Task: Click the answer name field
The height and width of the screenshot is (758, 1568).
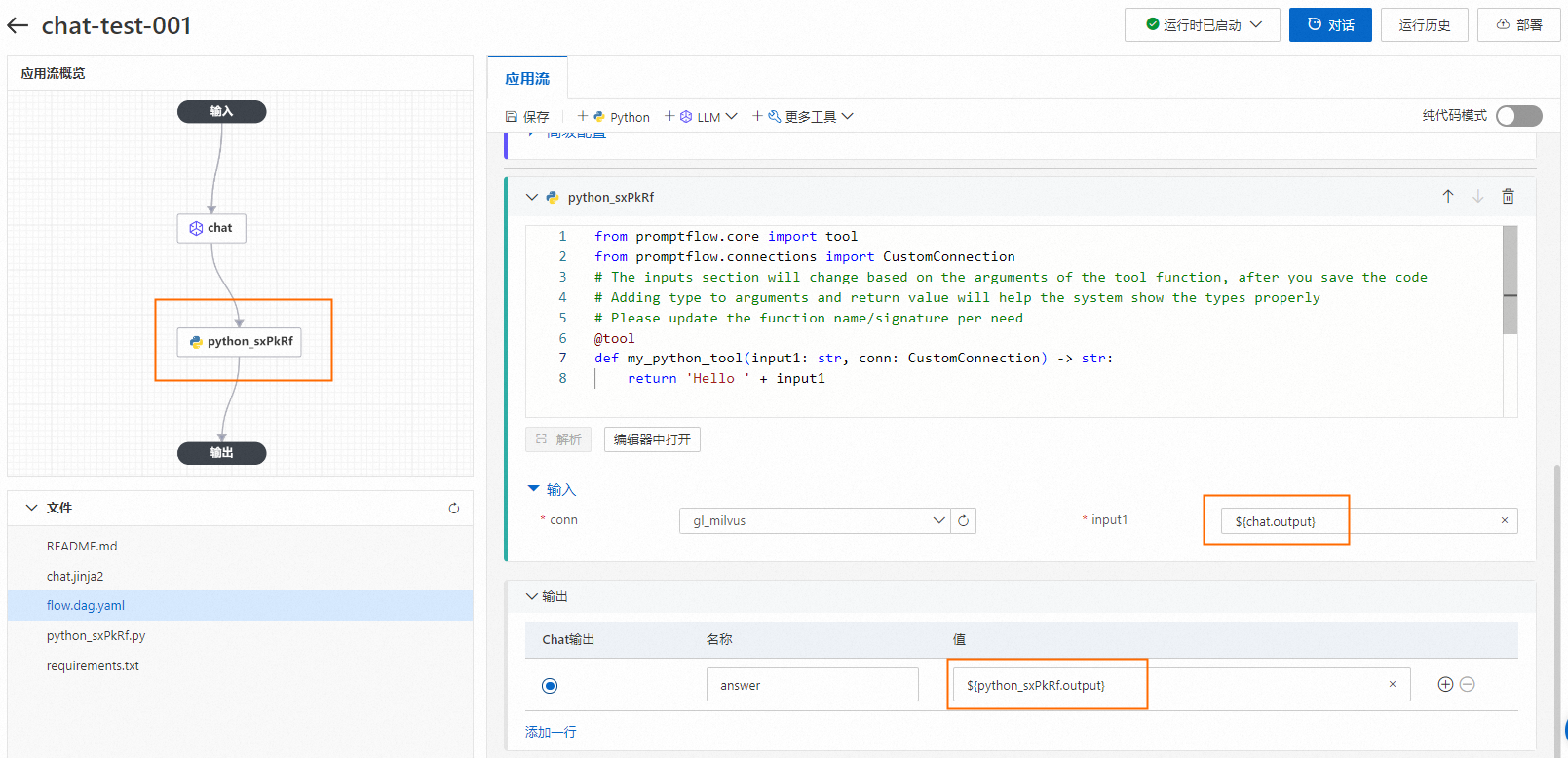Action: pos(813,685)
